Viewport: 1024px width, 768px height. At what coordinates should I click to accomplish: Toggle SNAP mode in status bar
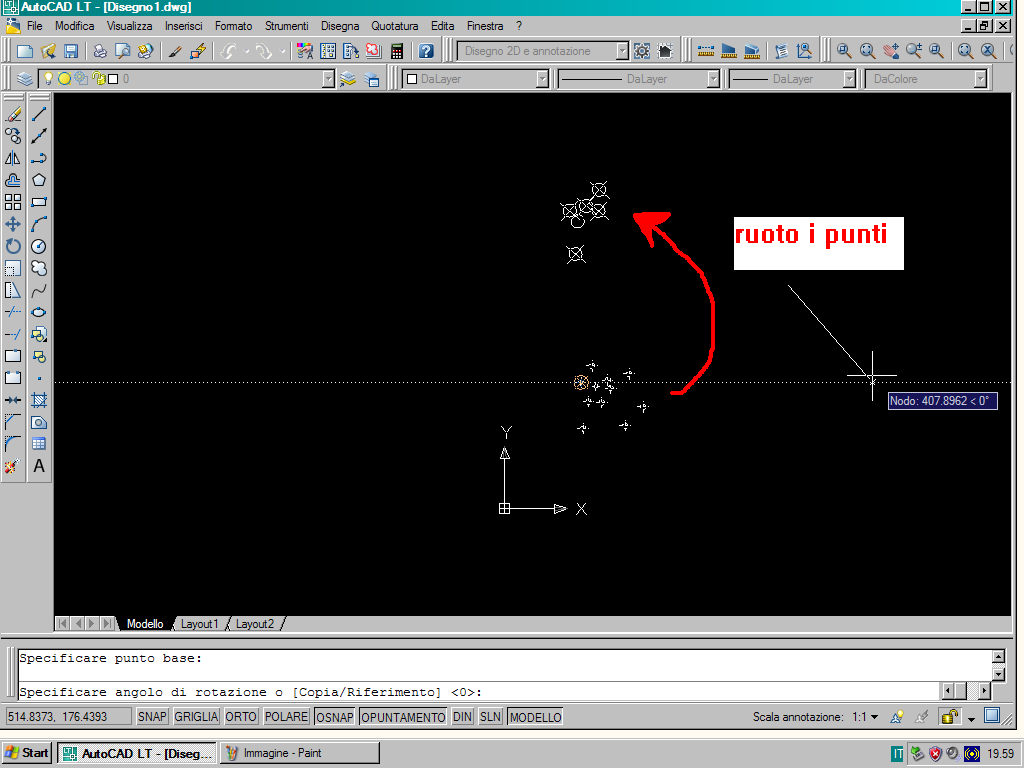tap(152, 717)
